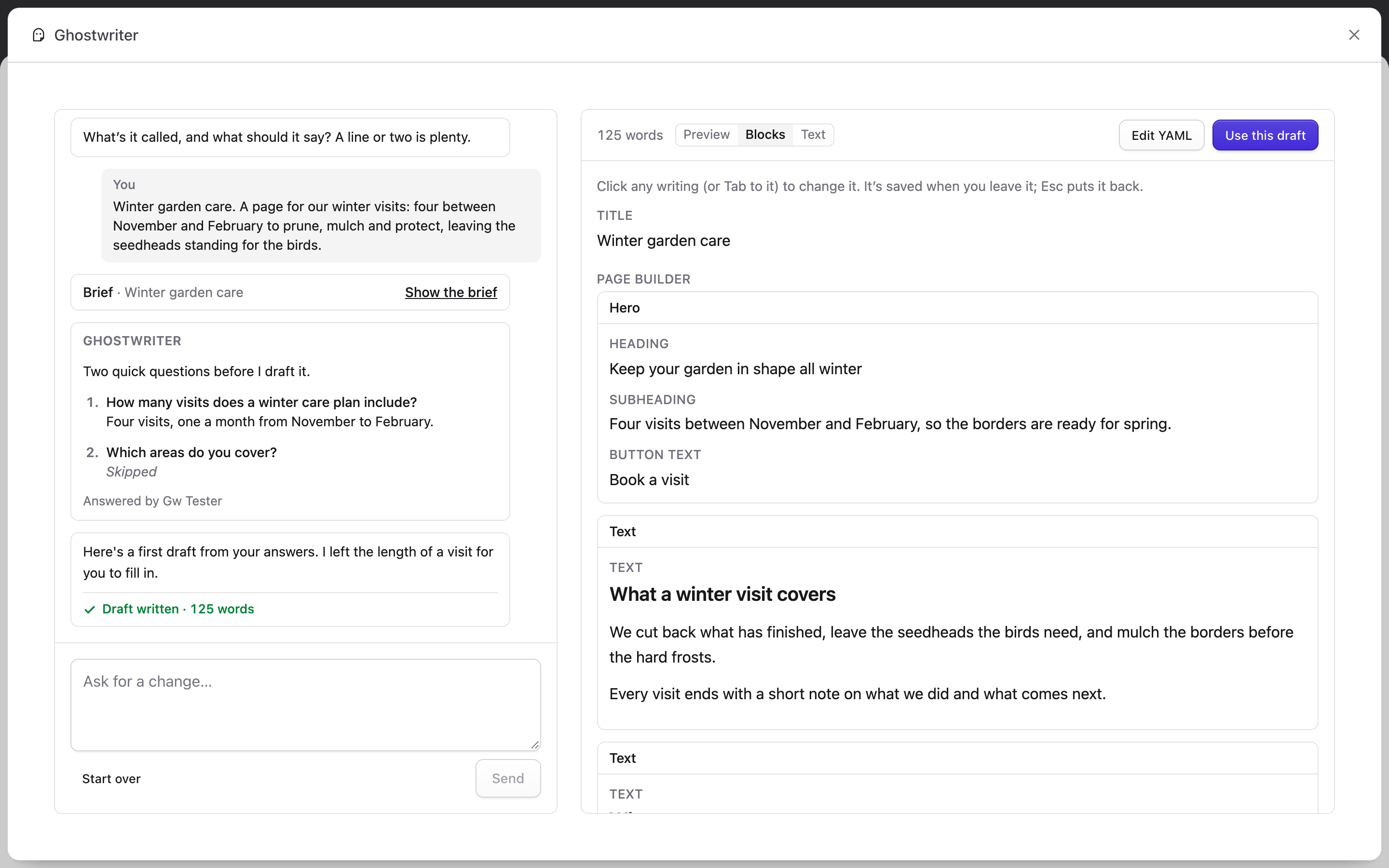Screen dimensions: 1389x868
Task: Edit button text Book a visit
Action: pos(649,479)
